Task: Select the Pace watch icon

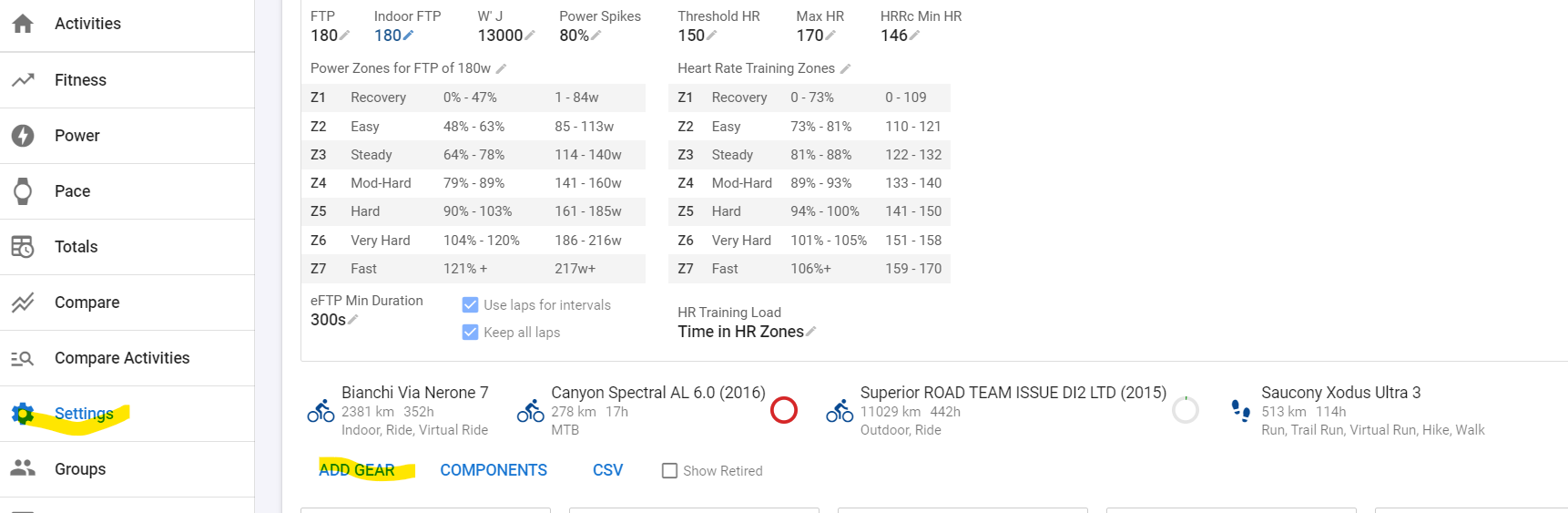Action: pos(23,191)
